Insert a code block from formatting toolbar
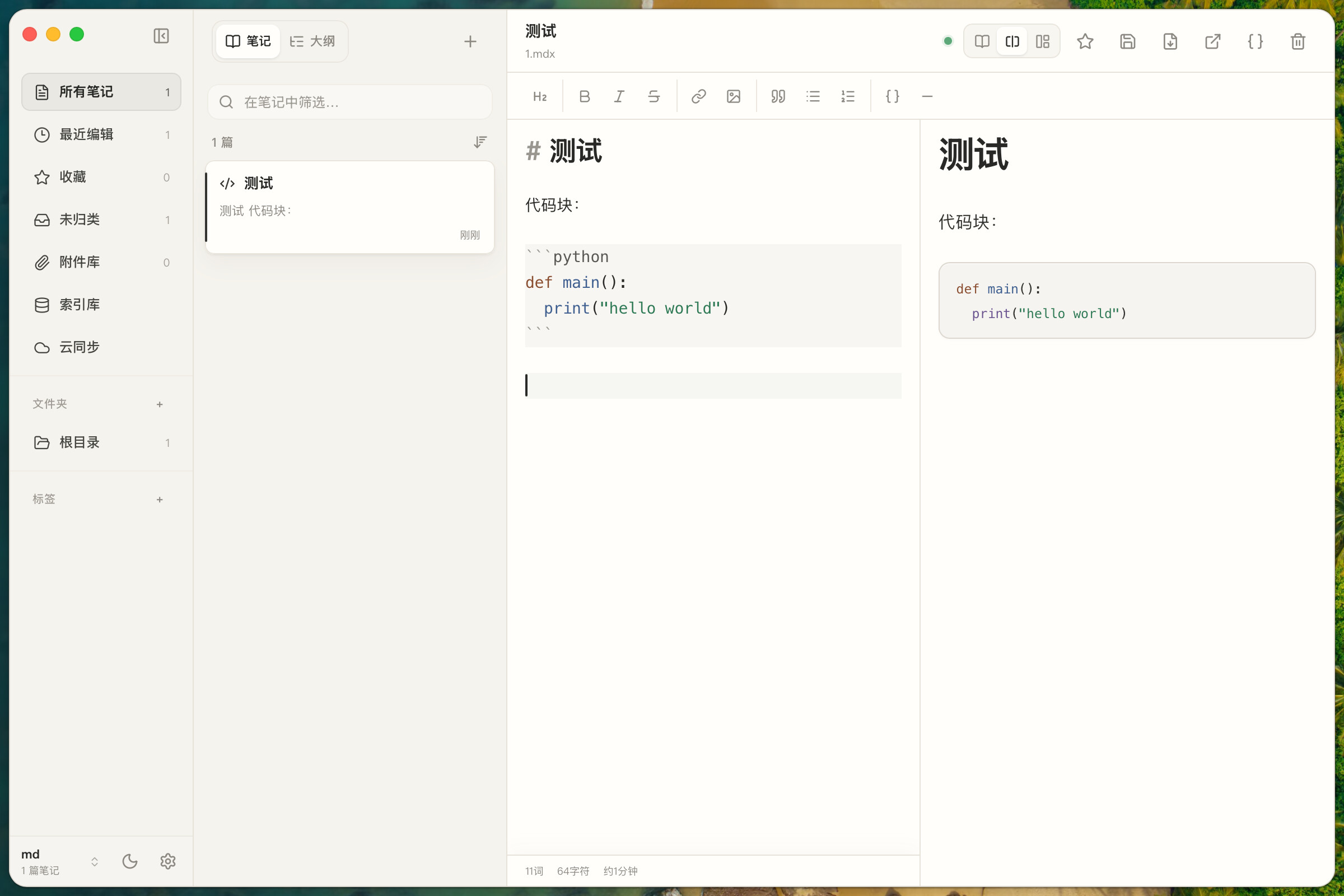1344x896 pixels. tap(892, 96)
